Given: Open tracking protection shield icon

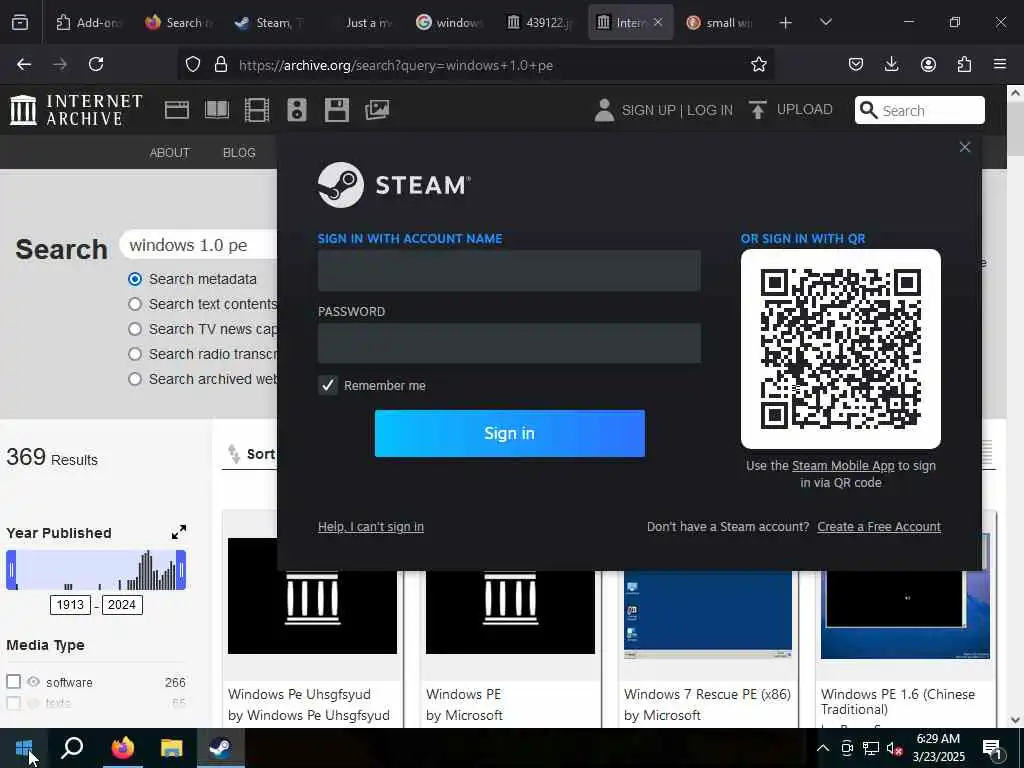Looking at the screenshot, I should (193, 64).
